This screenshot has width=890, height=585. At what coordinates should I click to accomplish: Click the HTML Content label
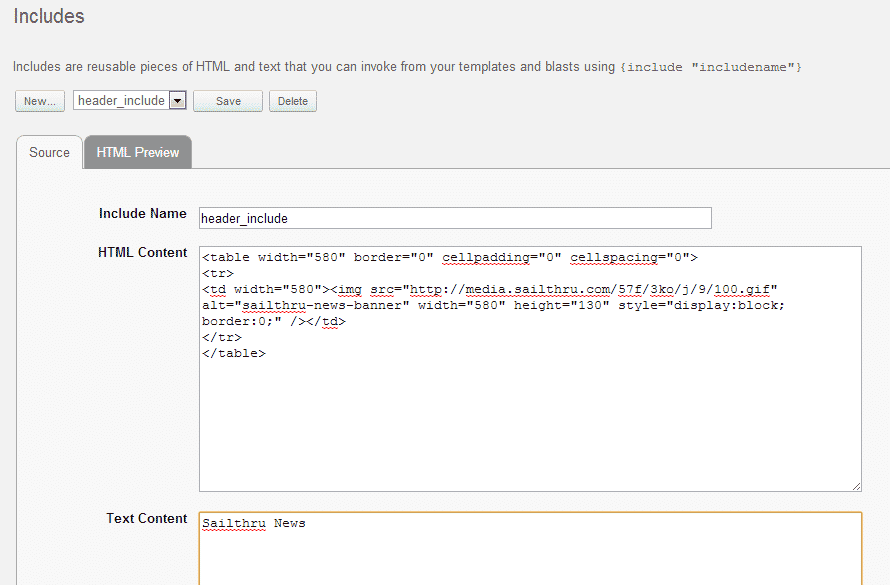(x=142, y=252)
